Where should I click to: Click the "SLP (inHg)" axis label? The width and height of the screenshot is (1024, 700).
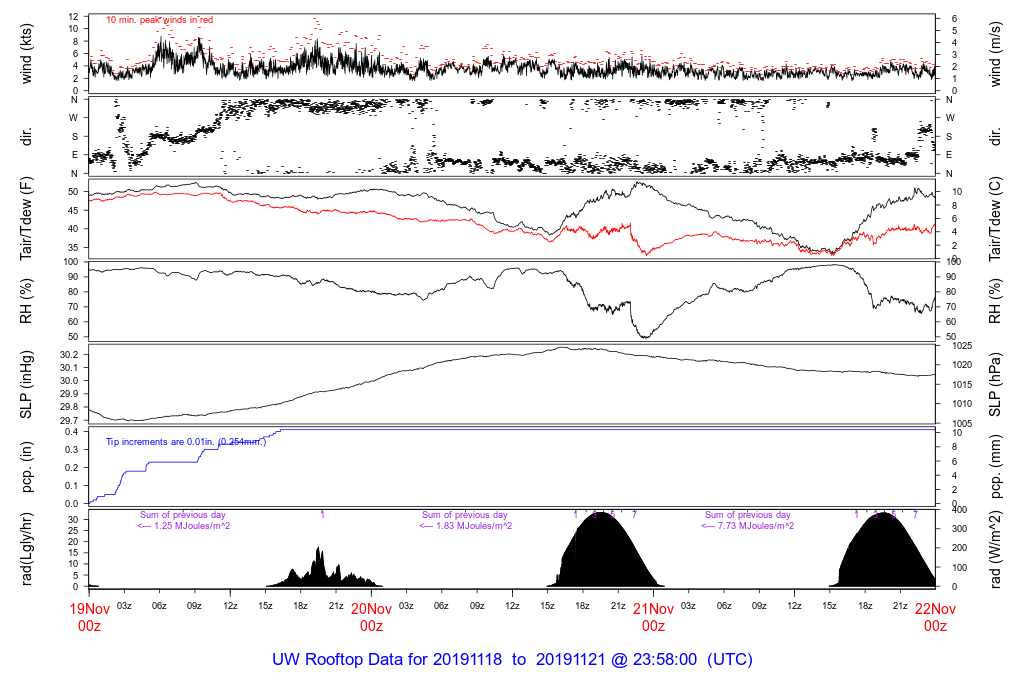click(x=26, y=385)
